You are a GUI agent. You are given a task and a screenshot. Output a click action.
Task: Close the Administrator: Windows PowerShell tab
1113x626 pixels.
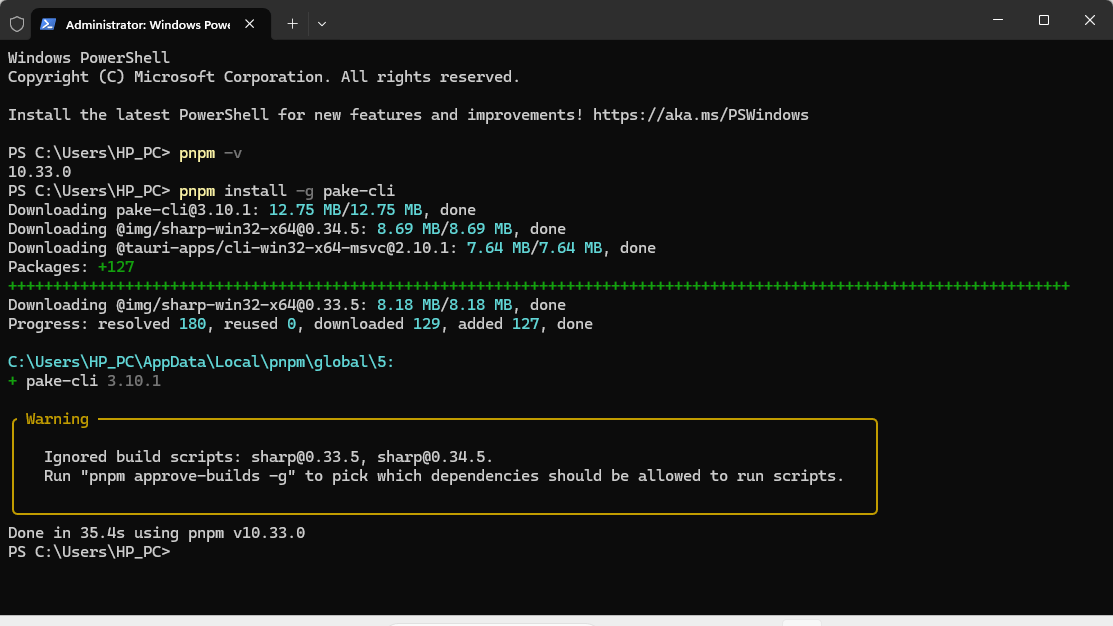249,23
